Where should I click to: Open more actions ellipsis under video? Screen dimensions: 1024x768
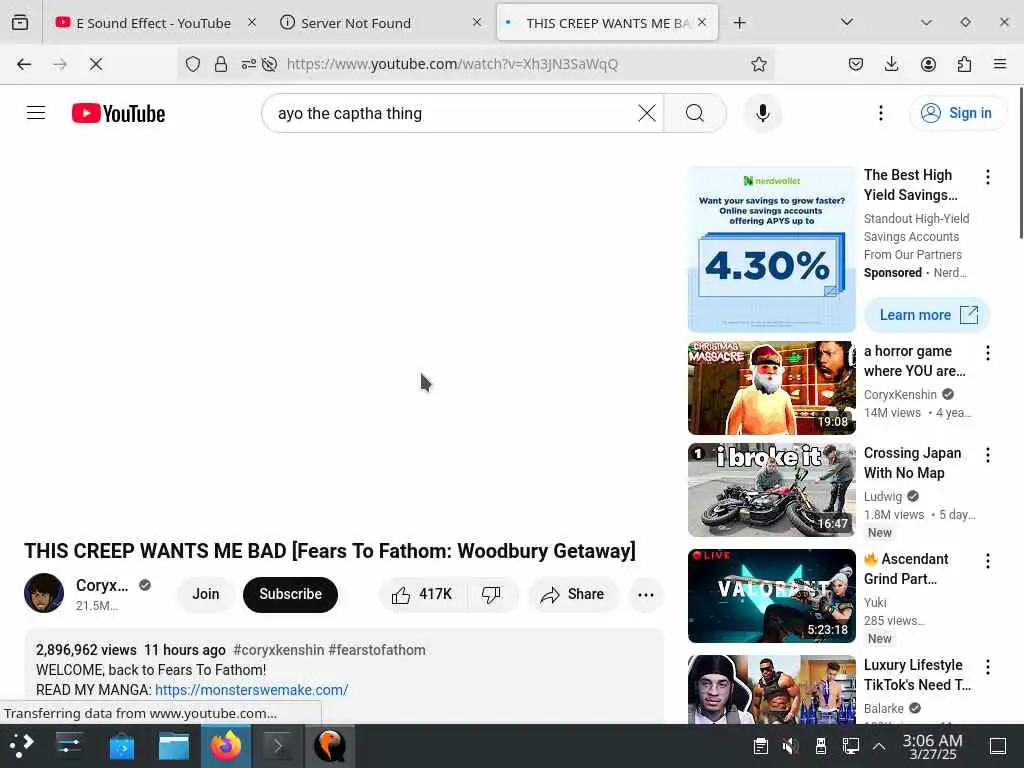[x=646, y=594]
